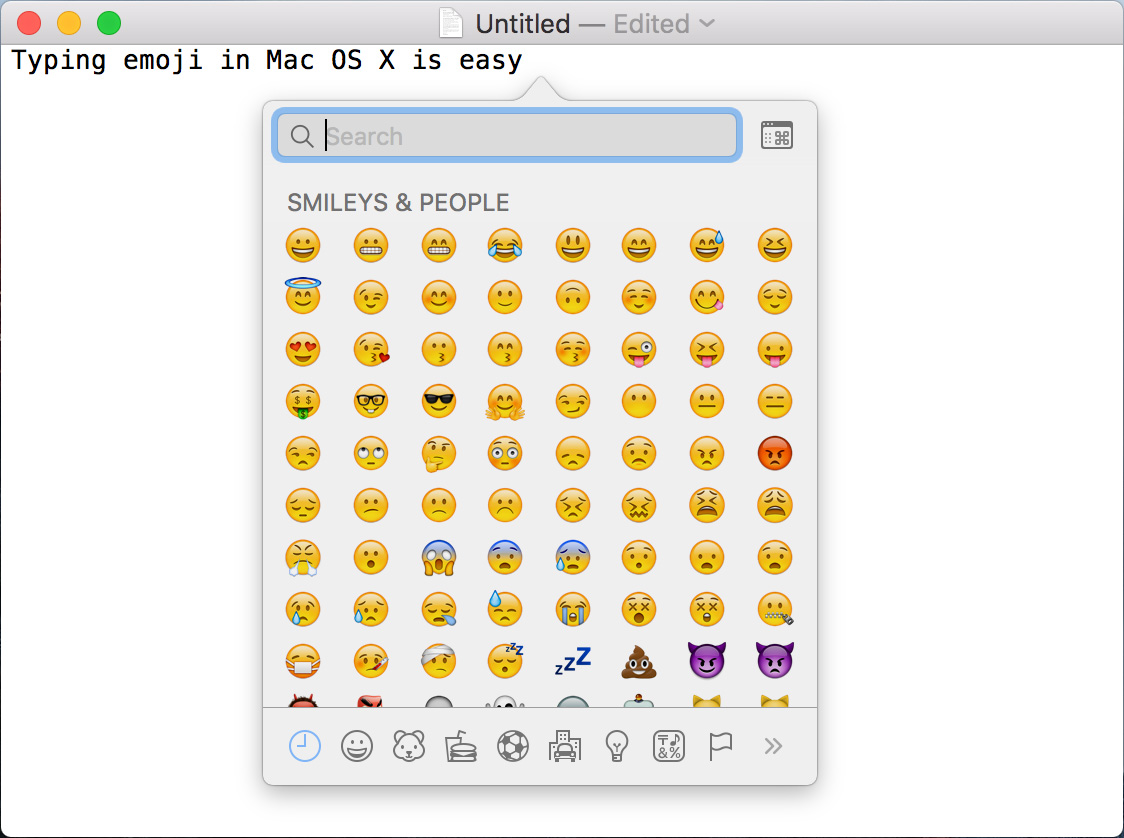The height and width of the screenshot is (838, 1124).
Task: Select the pile of poo emoji
Action: 640,661
